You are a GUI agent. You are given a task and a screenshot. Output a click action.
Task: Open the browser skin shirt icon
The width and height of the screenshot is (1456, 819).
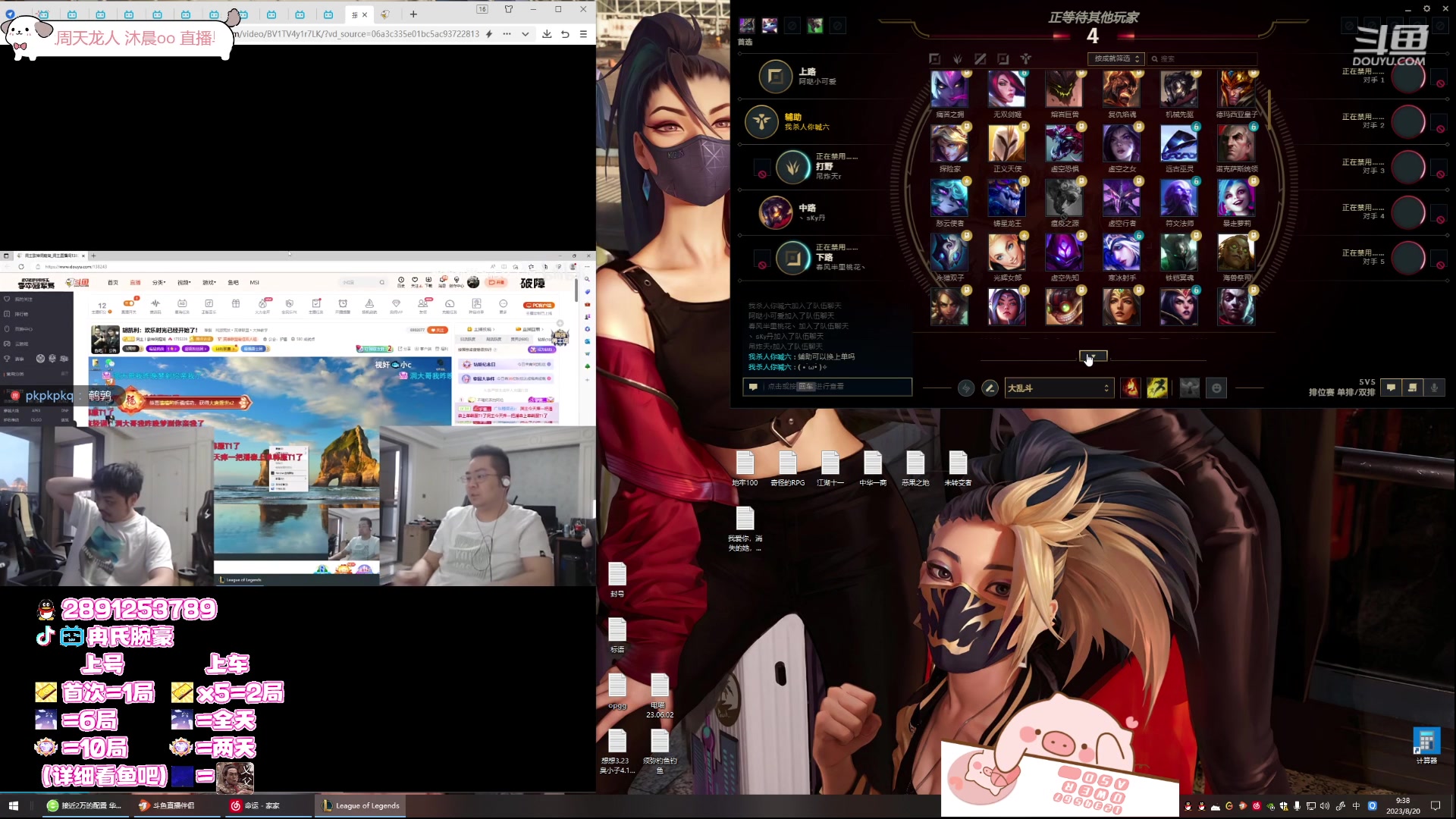click(x=509, y=9)
